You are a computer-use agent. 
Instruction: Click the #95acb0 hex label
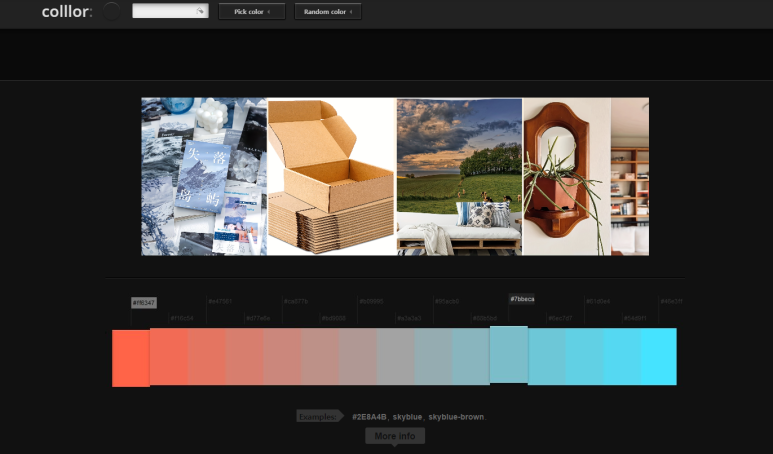click(447, 301)
